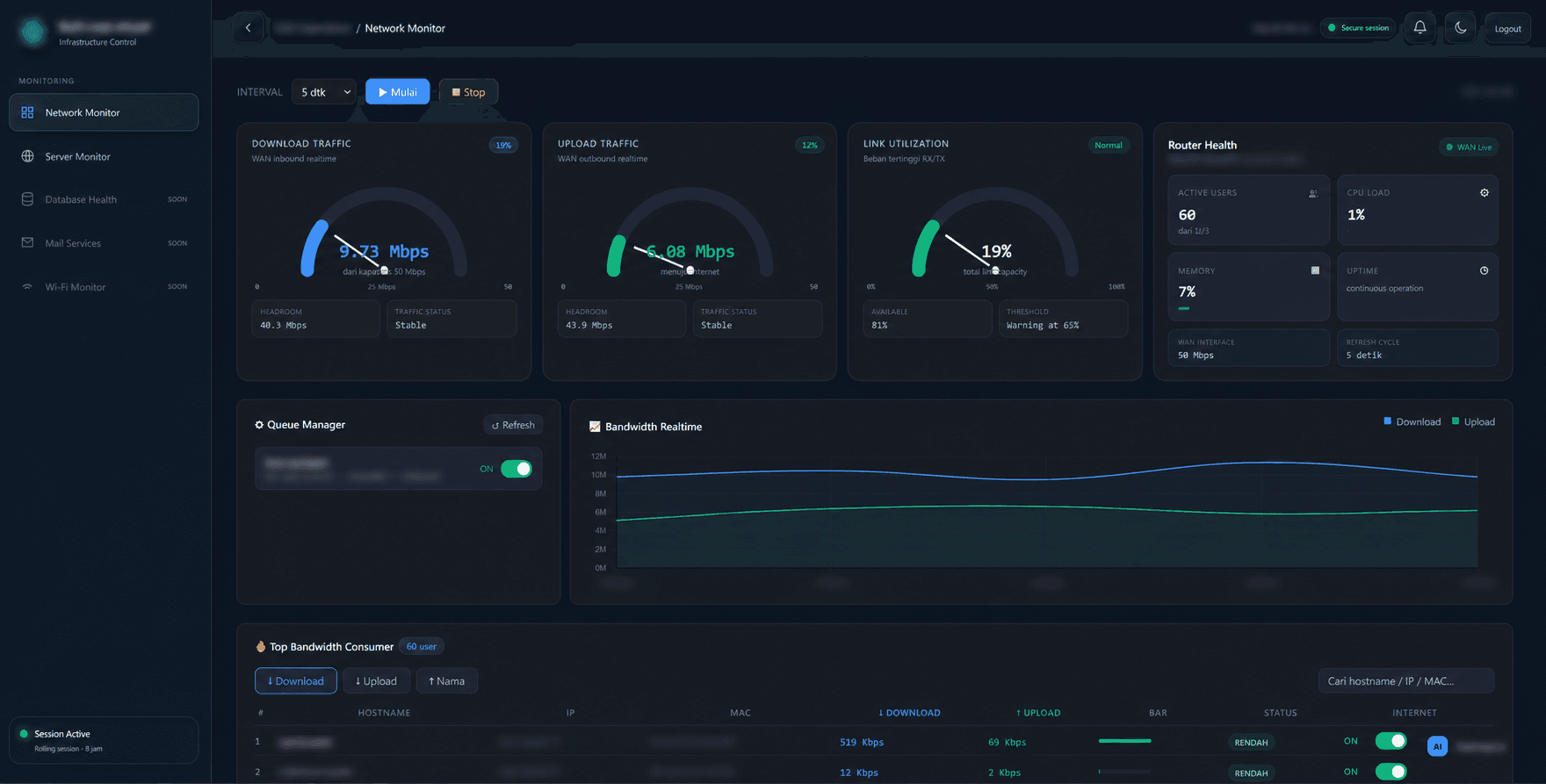The height and width of the screenshot is (784, 1546).
Task: Toggle internet switch for row 2
Action: tap(1391, 772)
